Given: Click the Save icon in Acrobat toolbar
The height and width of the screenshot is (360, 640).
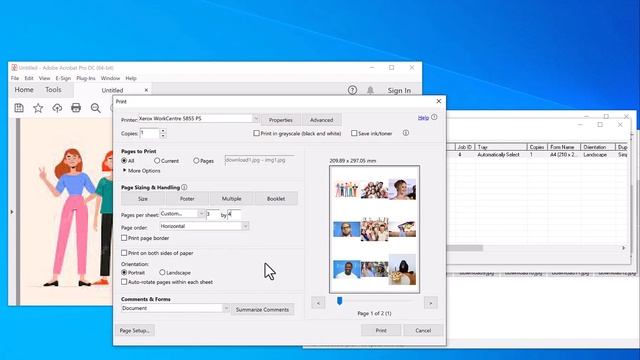Looking at the screenshot, I should [19, 108].
